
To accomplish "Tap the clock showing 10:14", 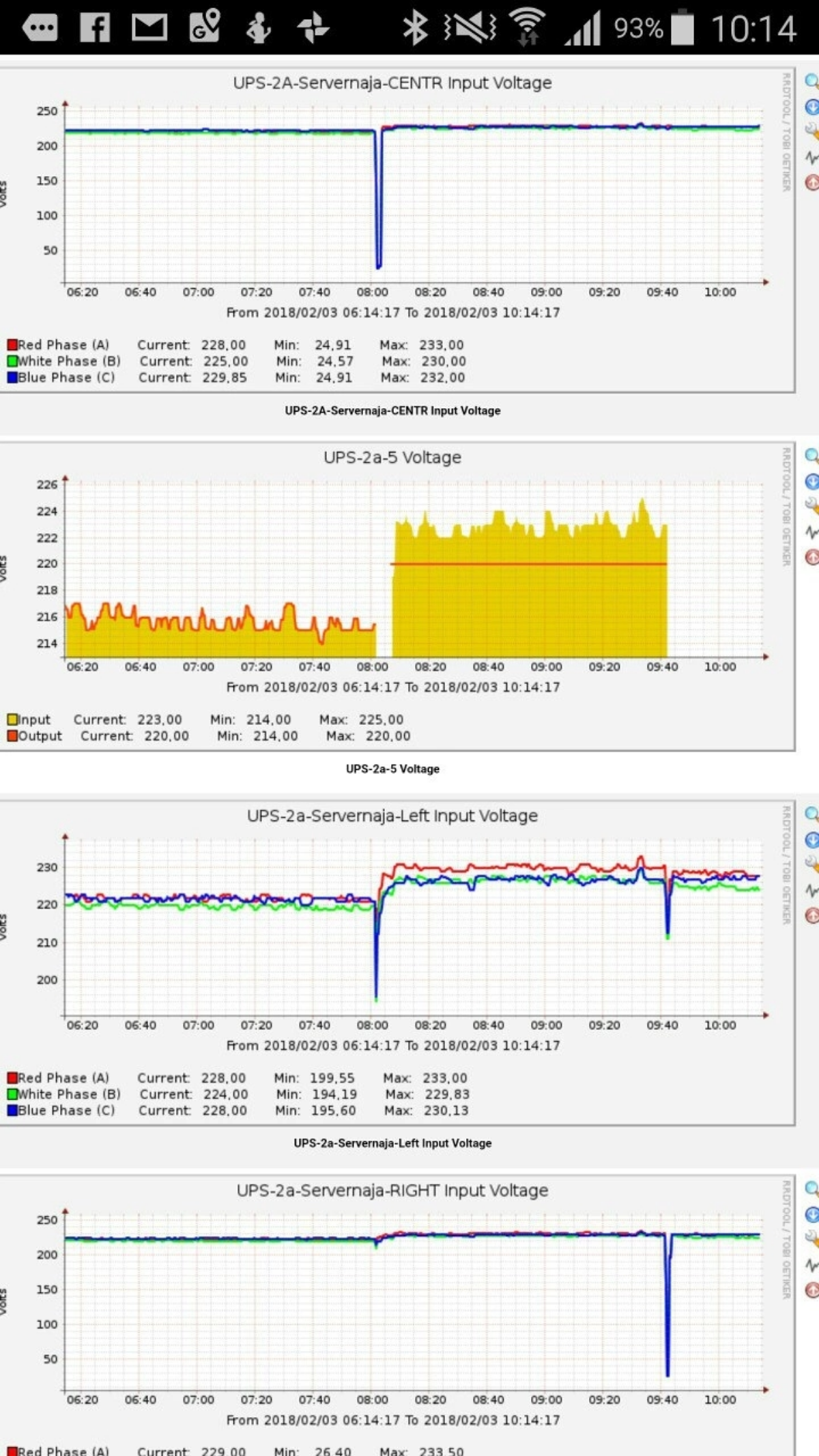I will 754,29.
